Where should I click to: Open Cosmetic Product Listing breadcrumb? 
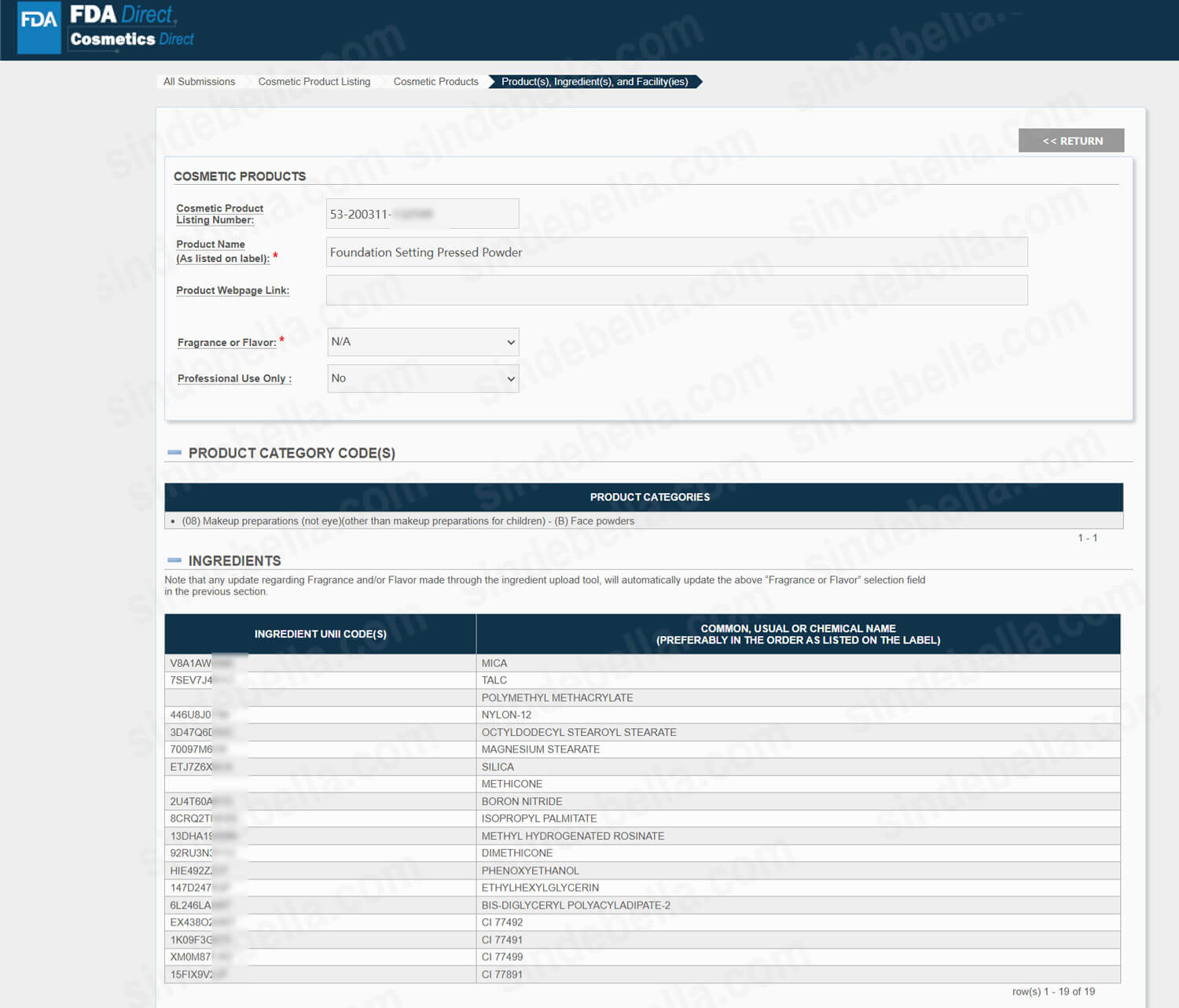point(314,82)
